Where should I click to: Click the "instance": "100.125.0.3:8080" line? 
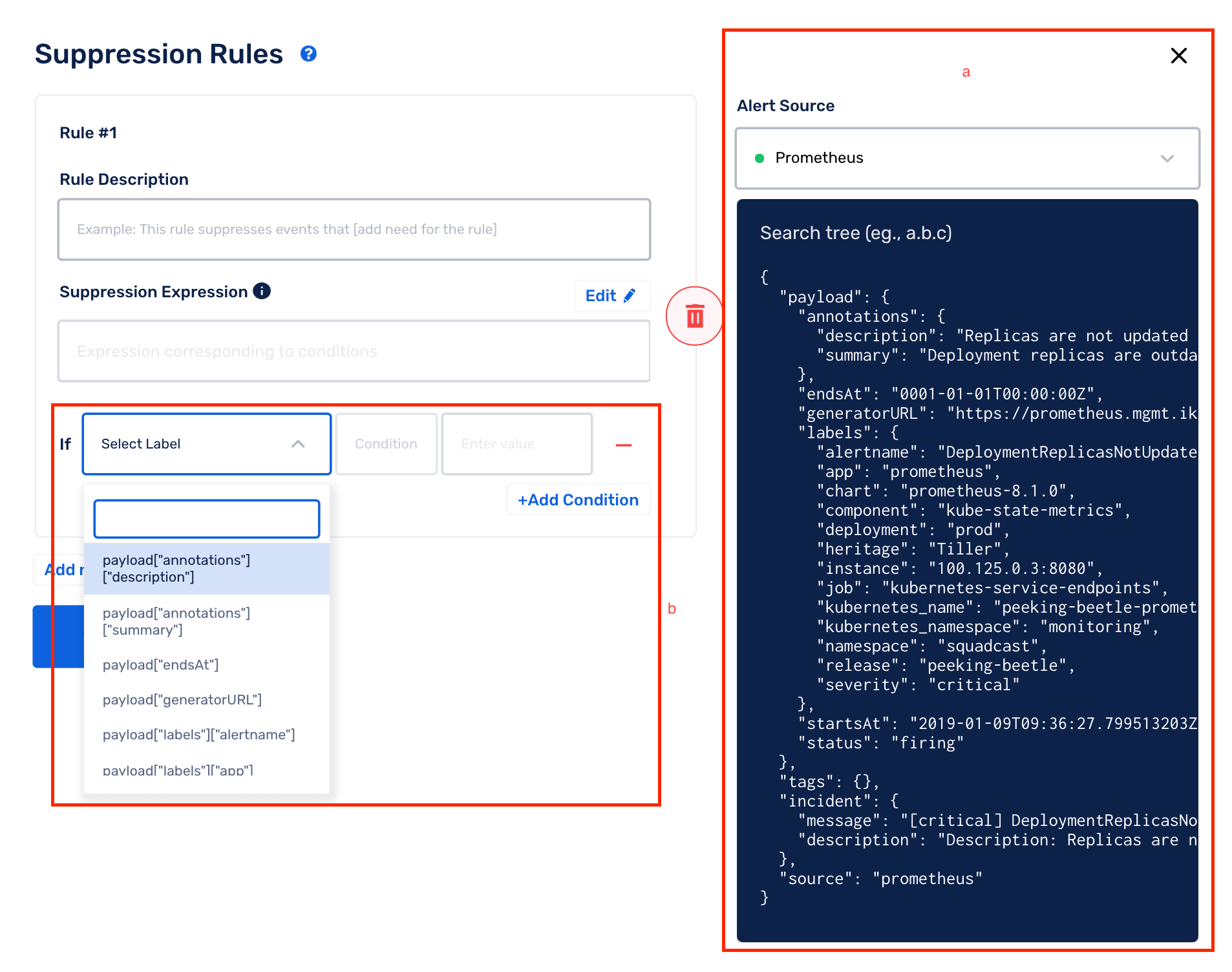[959, 569]
